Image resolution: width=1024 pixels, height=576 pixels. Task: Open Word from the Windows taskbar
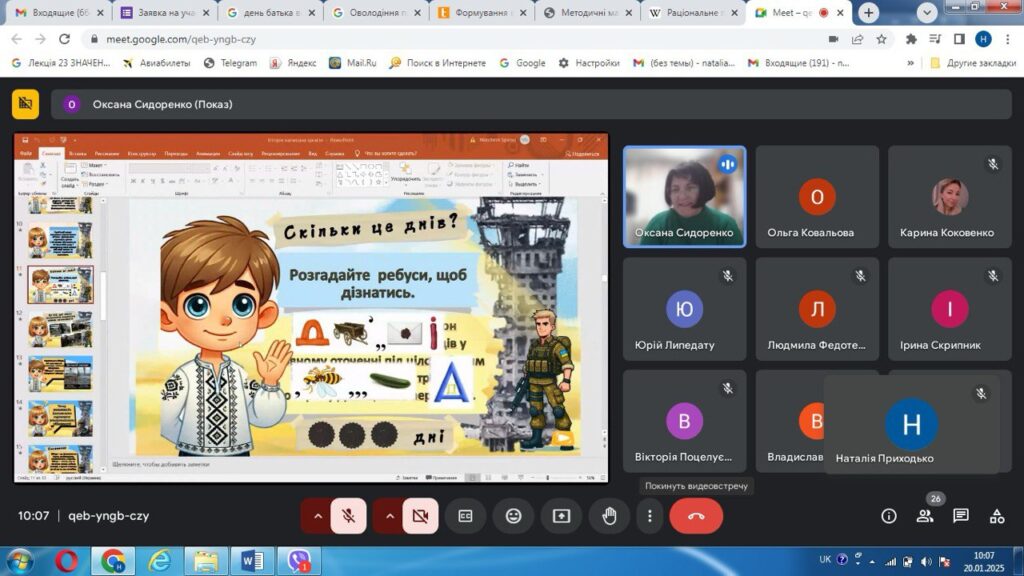(251, 560)
